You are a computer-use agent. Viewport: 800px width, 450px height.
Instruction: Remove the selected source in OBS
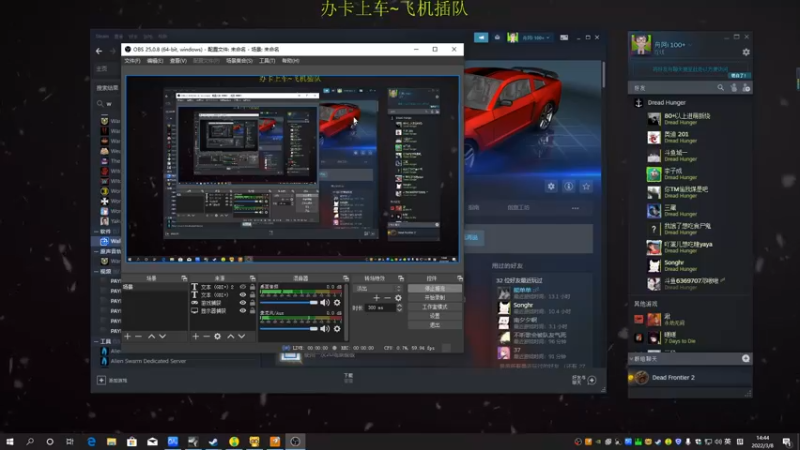tap(206, 337)
